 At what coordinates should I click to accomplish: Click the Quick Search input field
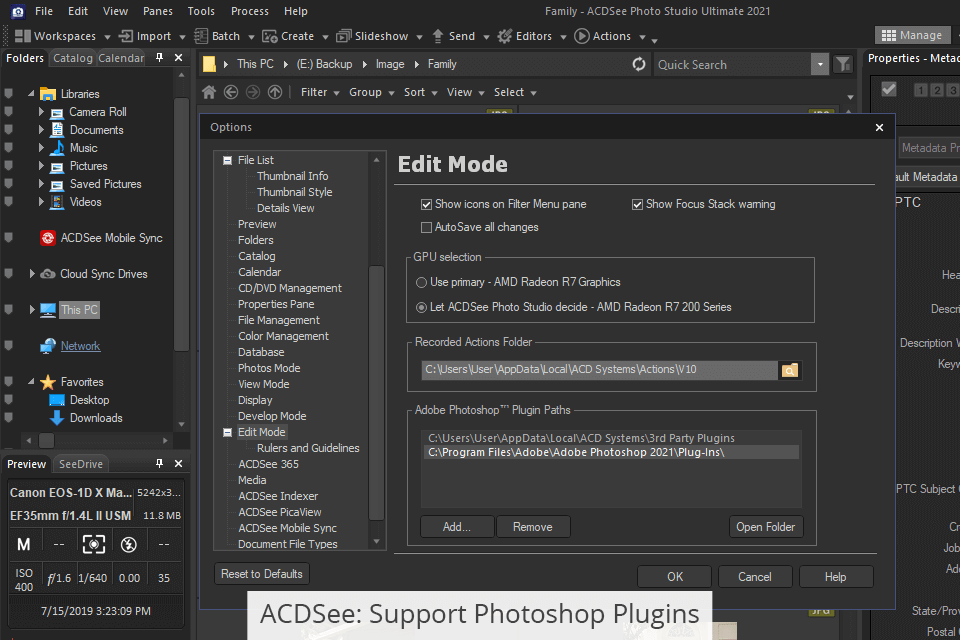[732, 64]
